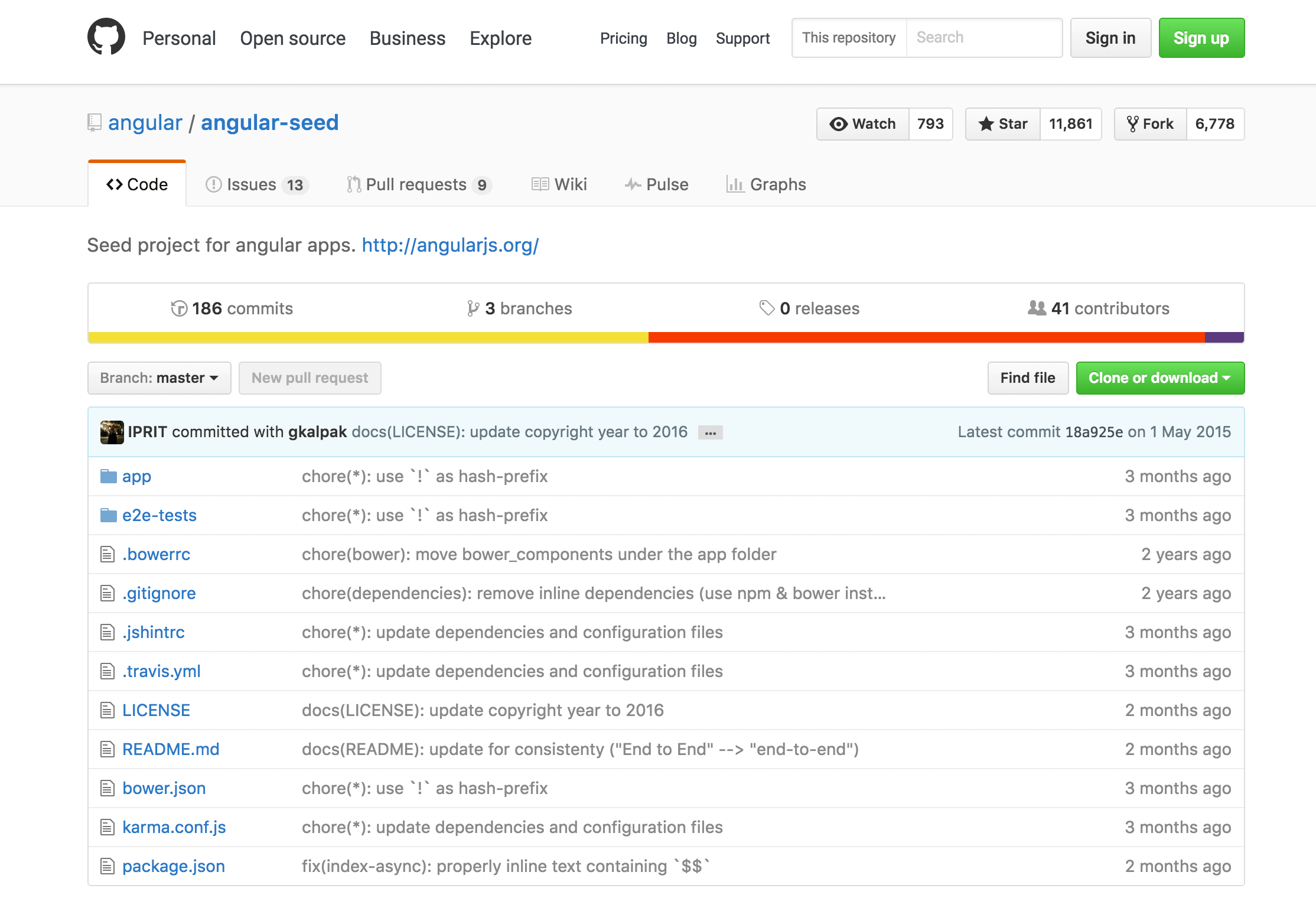Go to the Blog page

(x=682, y=38)
